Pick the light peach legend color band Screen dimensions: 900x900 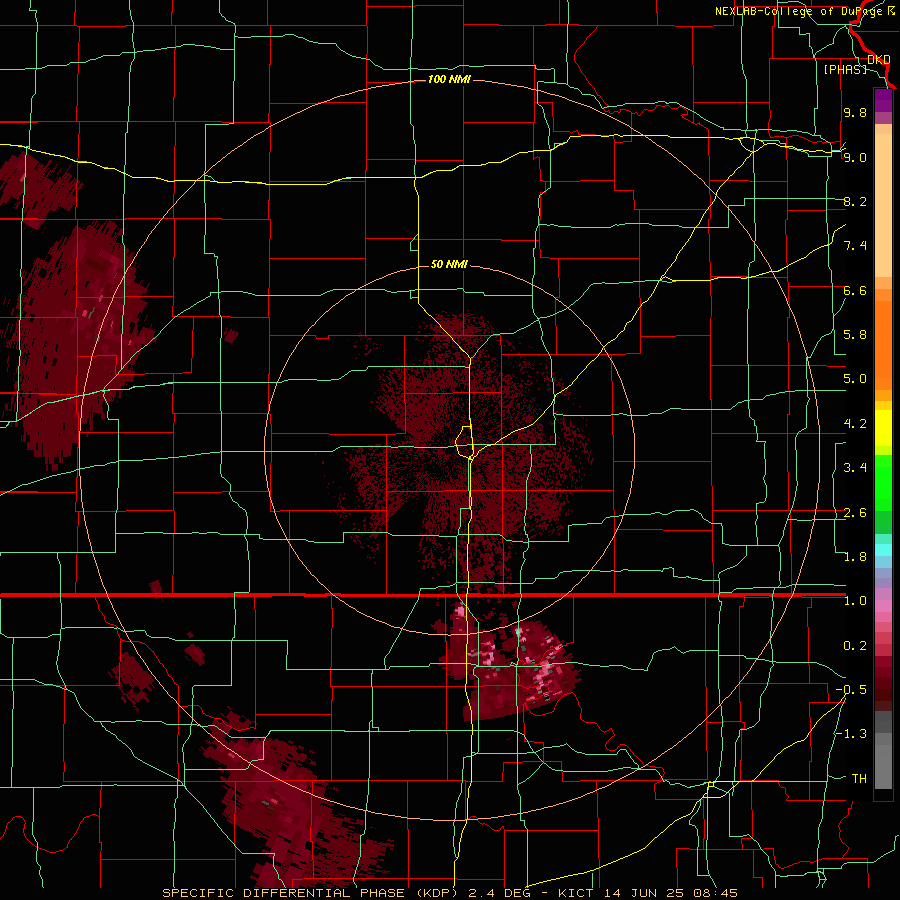(x=883, y=207)
